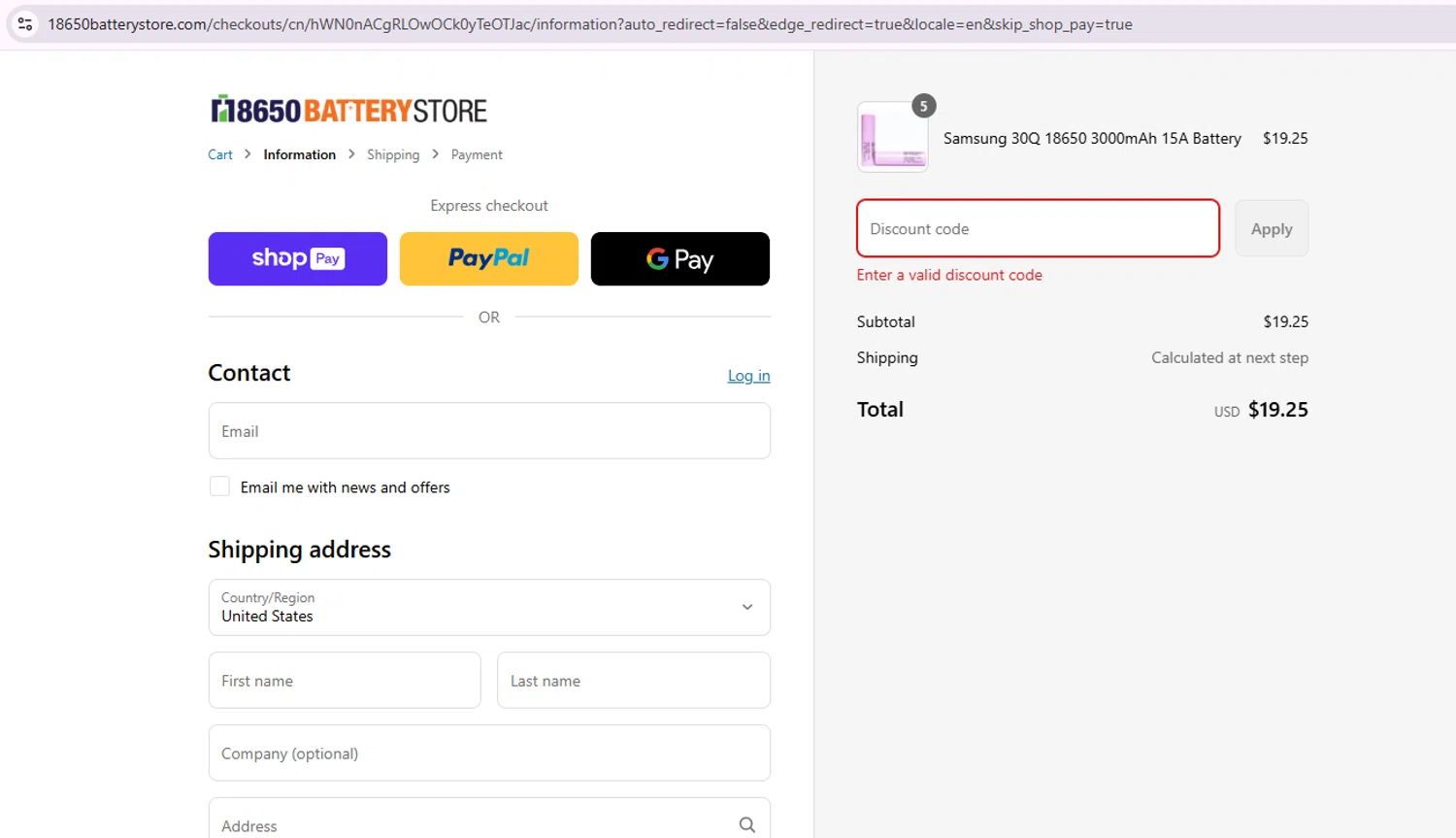Pay with Shop Pay
The width and height of the screenshot is (1456, 838).
[298, 258]
